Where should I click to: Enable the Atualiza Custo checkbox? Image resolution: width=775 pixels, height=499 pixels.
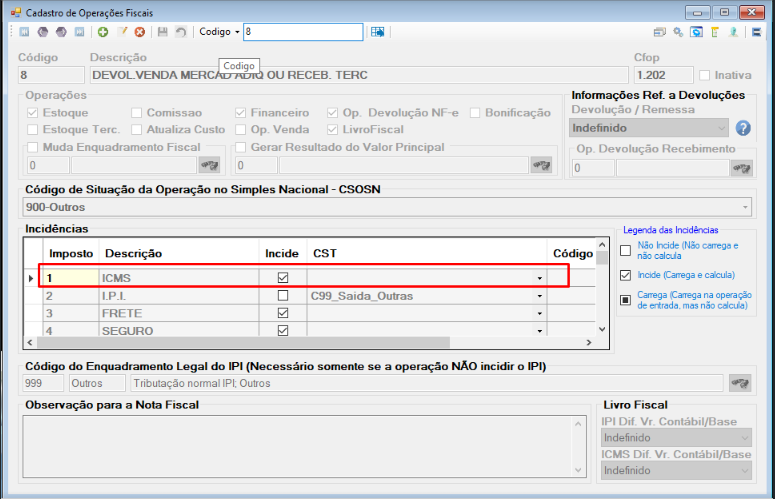[136, 129]
